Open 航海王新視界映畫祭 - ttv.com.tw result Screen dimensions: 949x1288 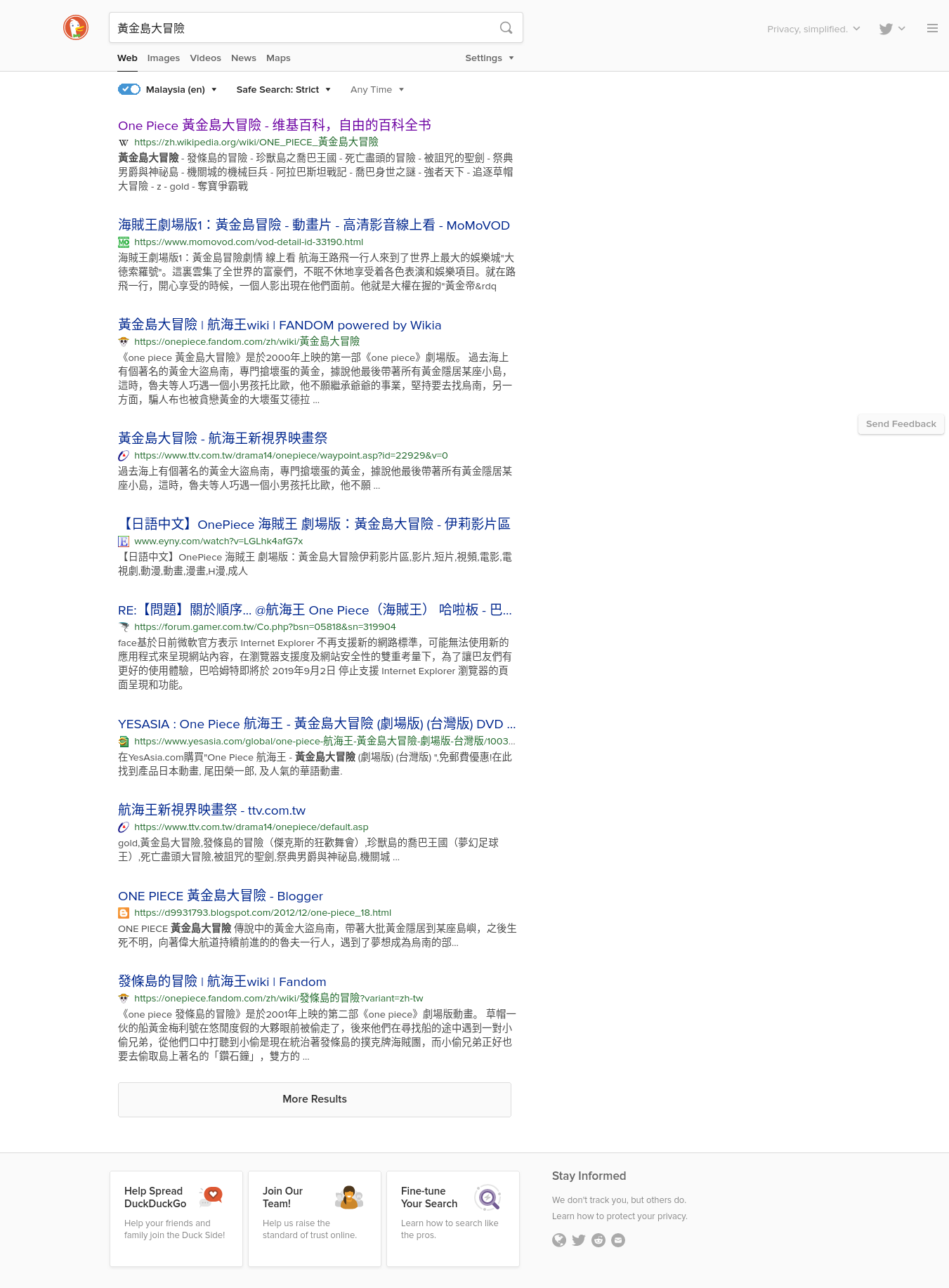211,810
